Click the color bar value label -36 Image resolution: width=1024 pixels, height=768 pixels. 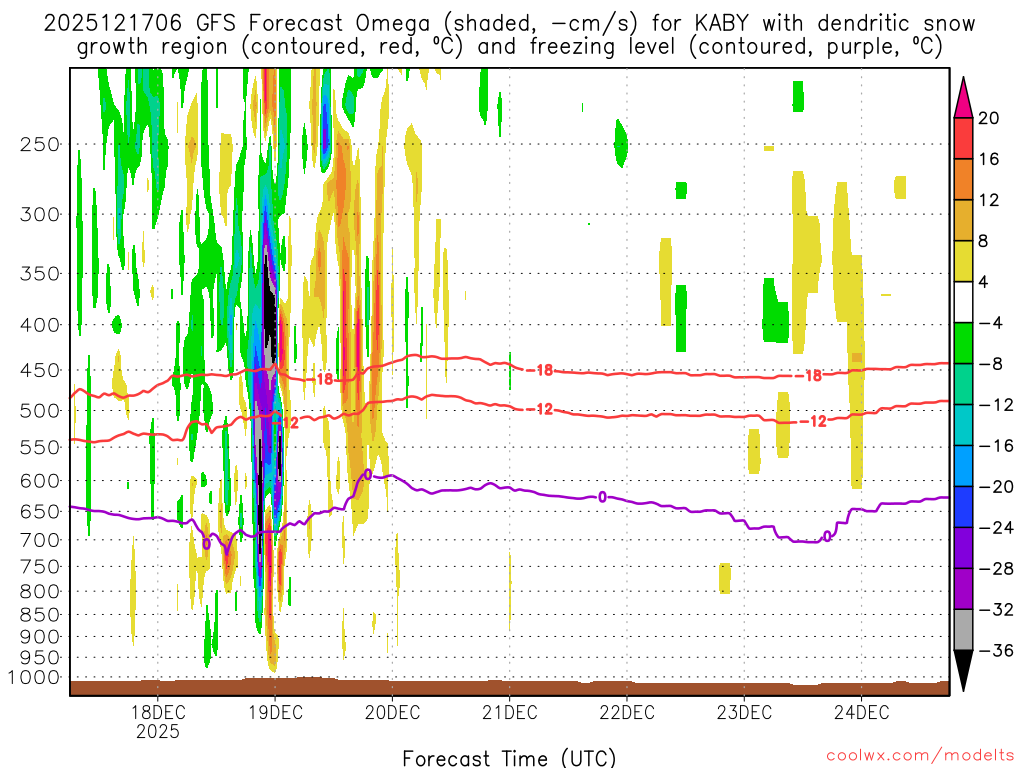tap(997, 651)
